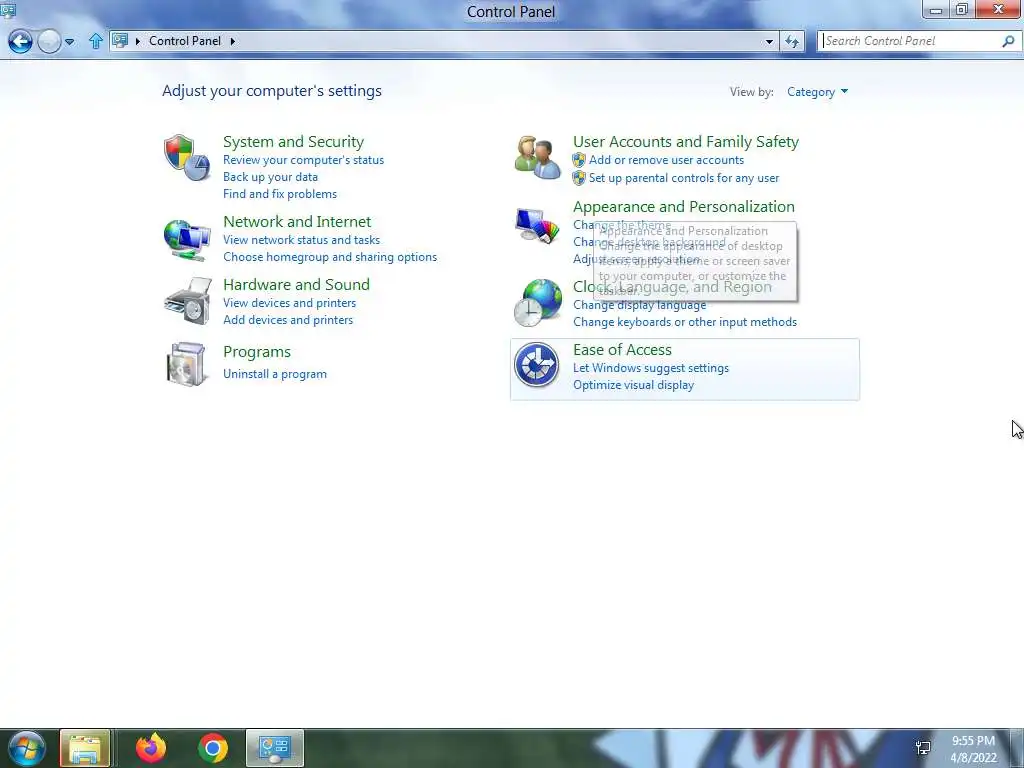
Task: Click Review your computer's status
Action: tap(303, 160)
